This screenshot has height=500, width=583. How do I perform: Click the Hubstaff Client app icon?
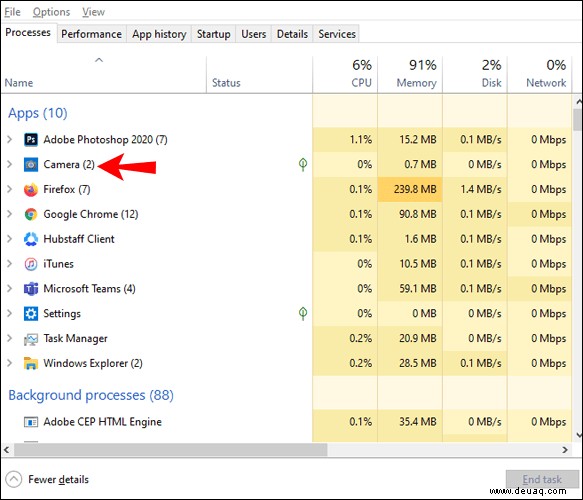(x=31, y=239)
